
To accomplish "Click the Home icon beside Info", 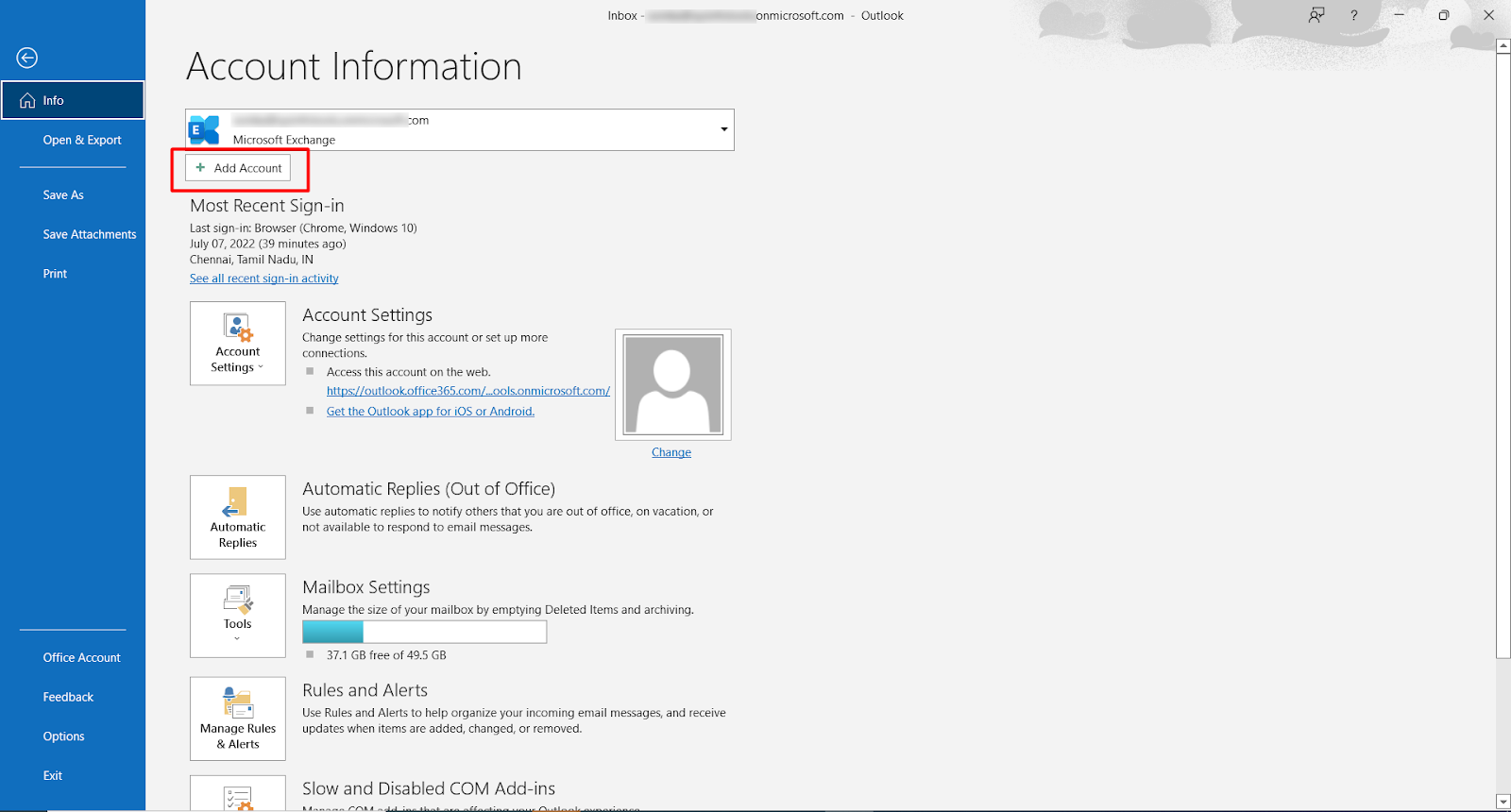I will [27, 100].
